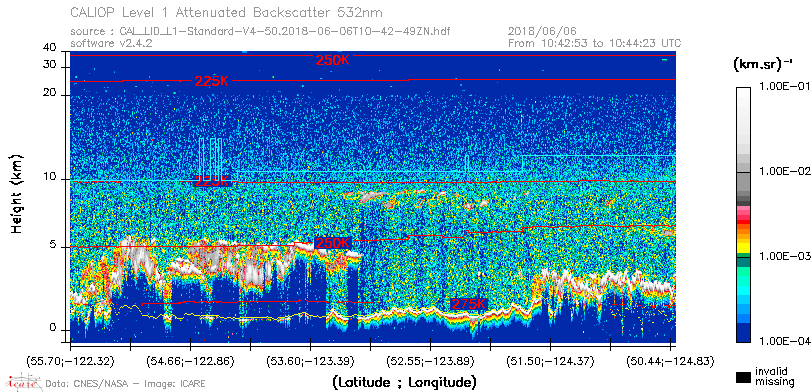Click the Latitude ; Longitude axis title
This screenshot has height=392, width=811.
pyautogui.click(x=404, y=383)
